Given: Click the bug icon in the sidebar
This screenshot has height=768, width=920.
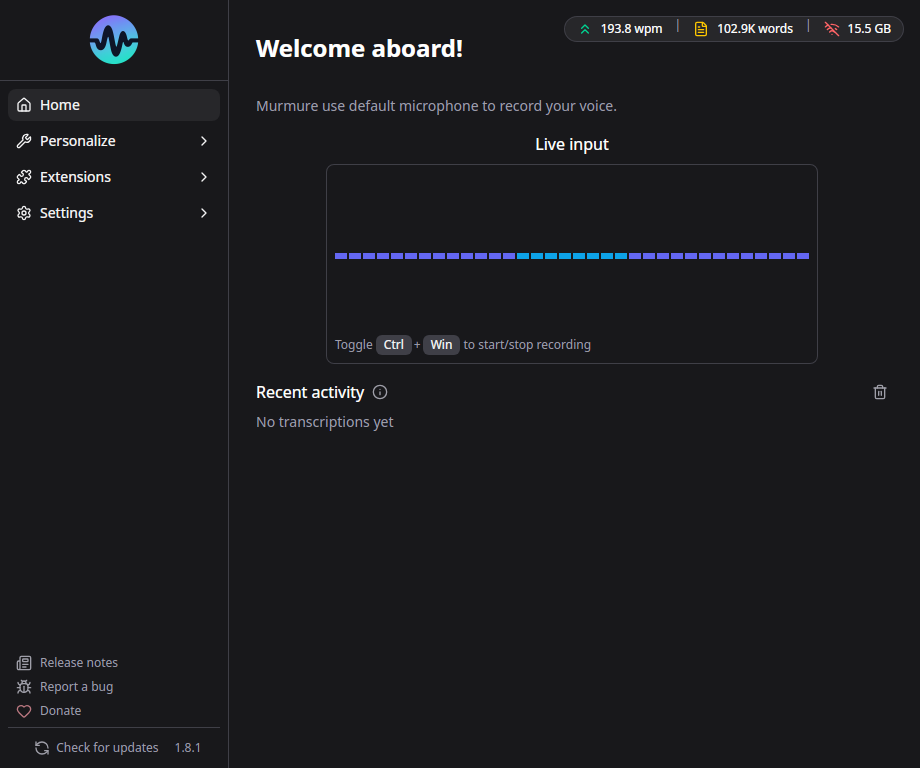Looking at the screenshot, I should click(24, 687).
